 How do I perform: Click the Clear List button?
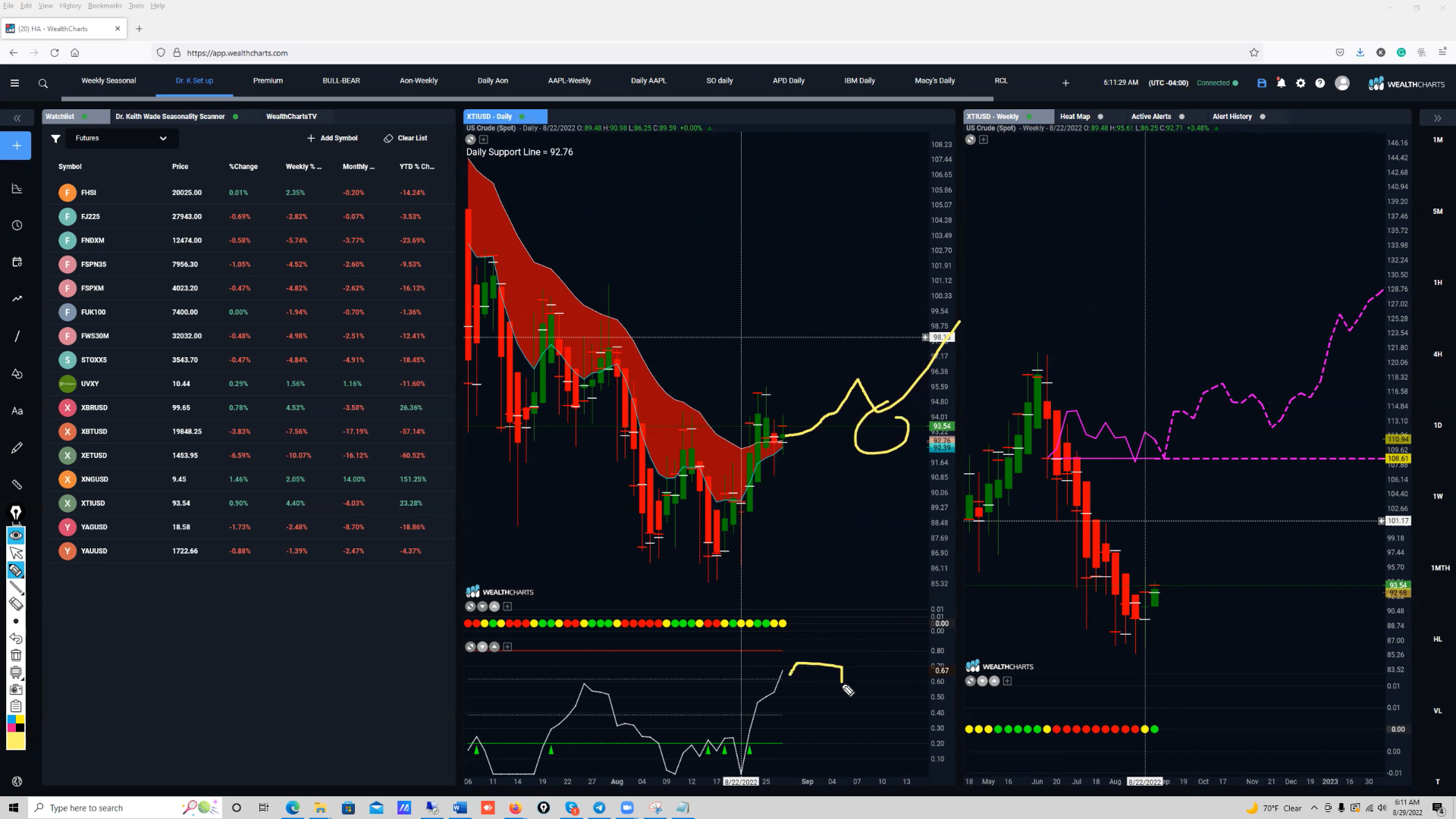405,138
